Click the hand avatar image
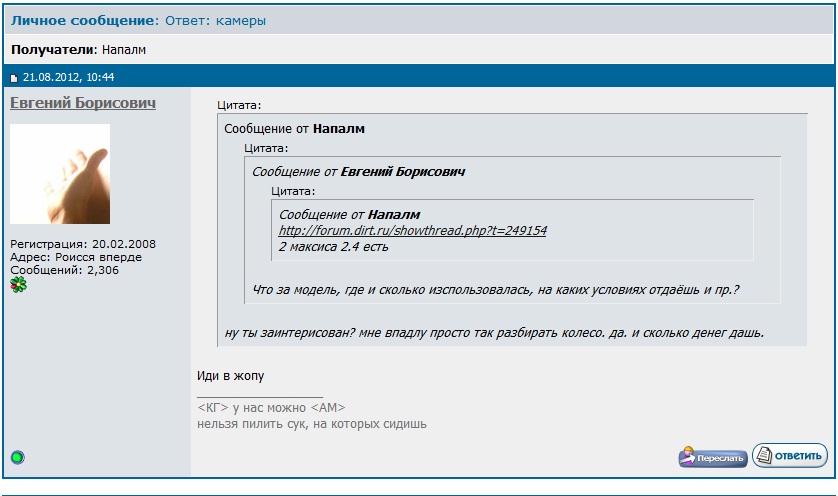838x496 pixels. pyautogui.click(x=60, y=174)
